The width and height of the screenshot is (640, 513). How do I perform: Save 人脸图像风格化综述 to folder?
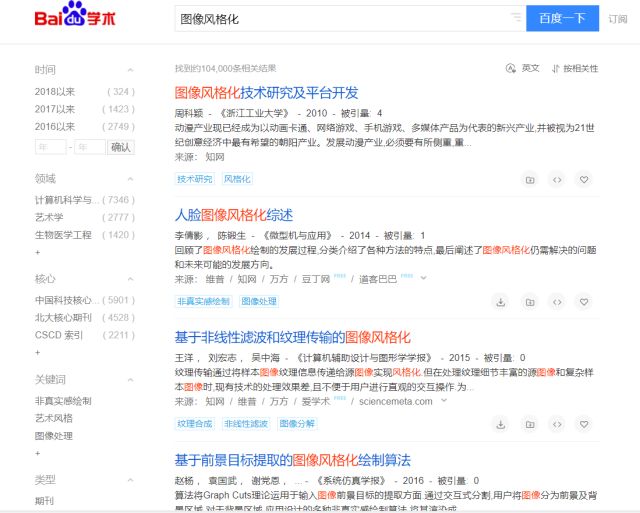530,302
